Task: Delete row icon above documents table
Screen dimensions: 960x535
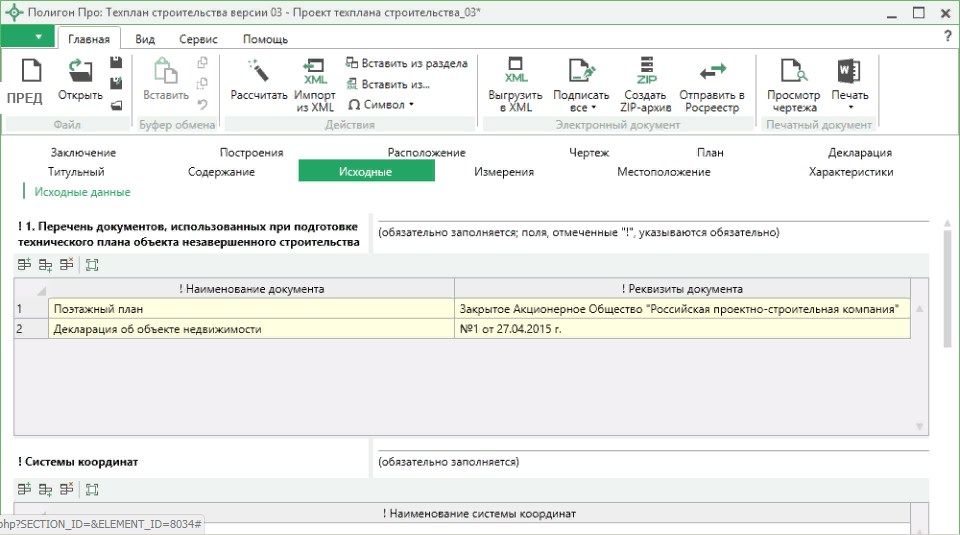Action: coord(66,265)
